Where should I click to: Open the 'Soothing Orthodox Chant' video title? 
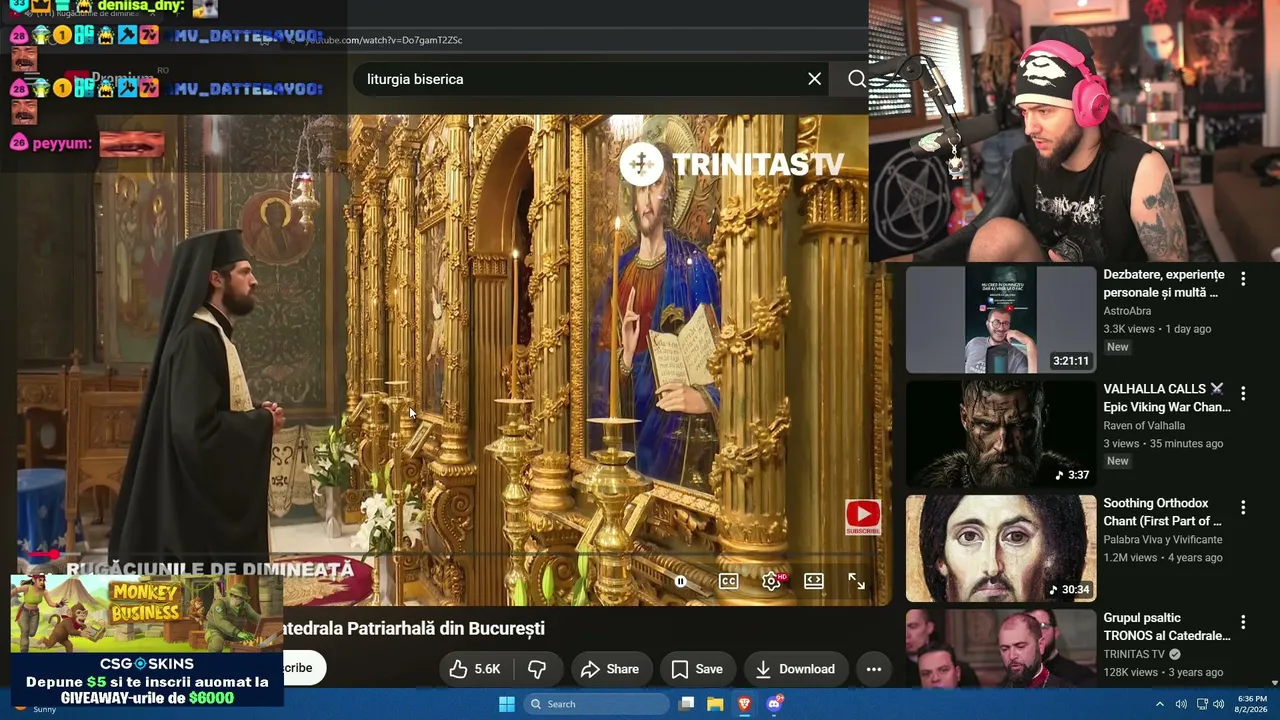tap(1162, 512)
